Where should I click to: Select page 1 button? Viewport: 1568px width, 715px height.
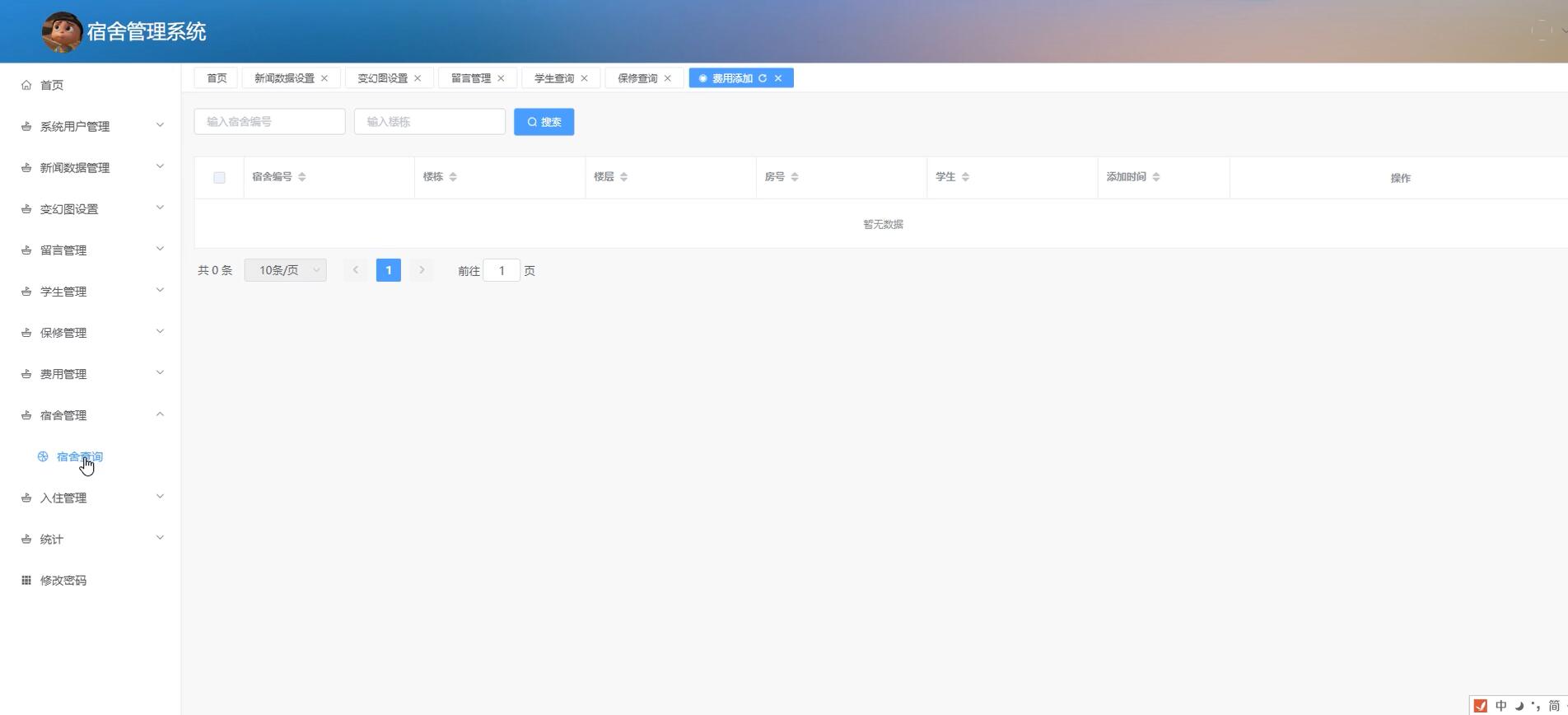389,270
